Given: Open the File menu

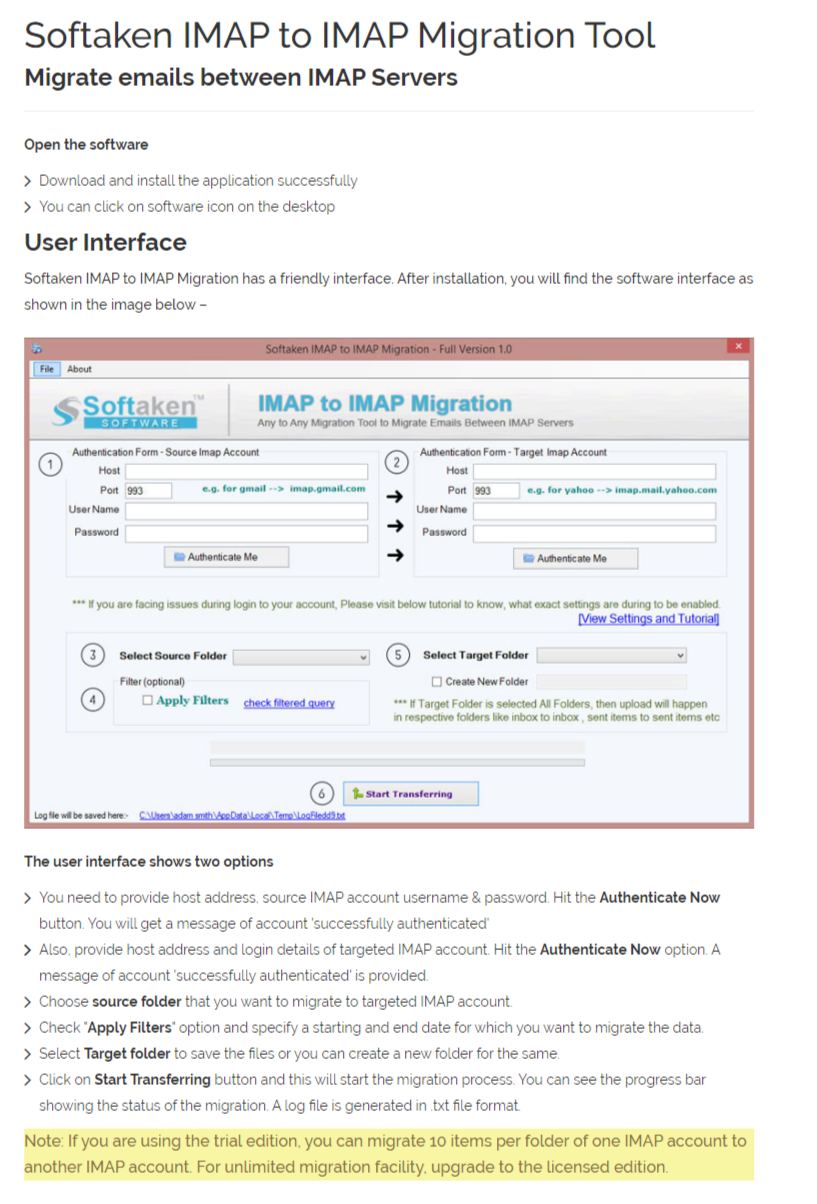Looking at the screenshot, I should pyautogui.click(x=46, y=369).
